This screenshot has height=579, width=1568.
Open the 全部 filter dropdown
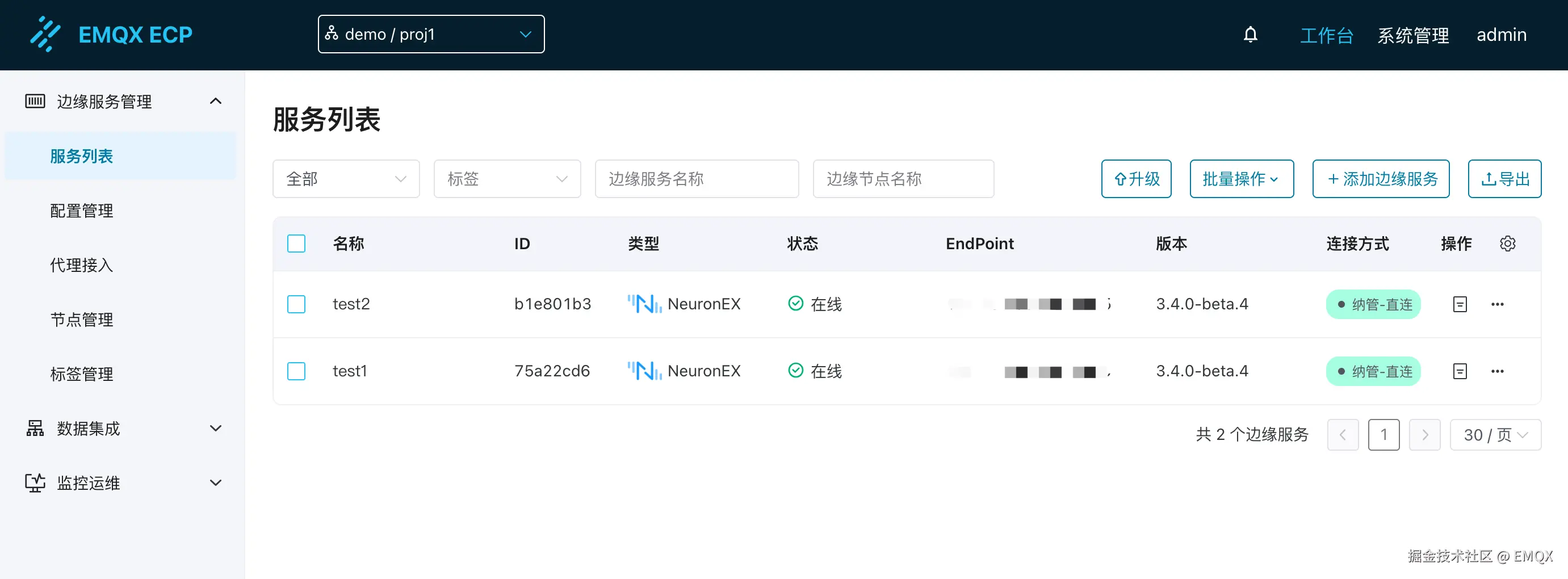[x=346, y=178]
